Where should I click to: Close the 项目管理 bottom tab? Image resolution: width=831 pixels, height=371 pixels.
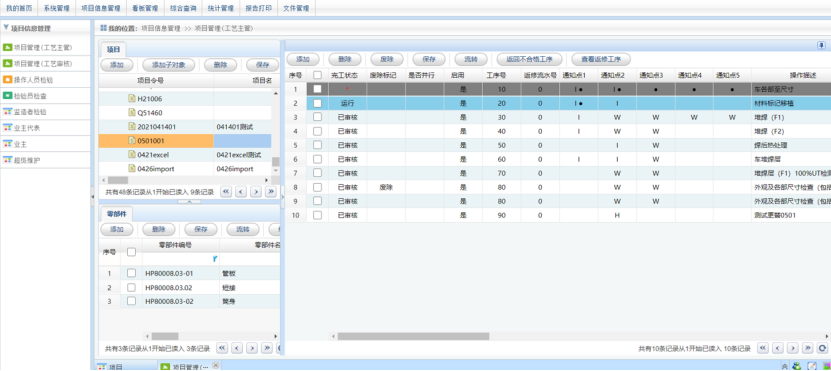pos(215,365)
